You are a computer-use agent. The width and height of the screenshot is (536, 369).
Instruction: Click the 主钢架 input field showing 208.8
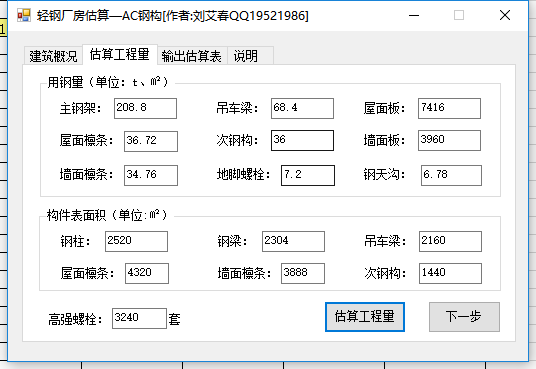click(x=145, y=108)
